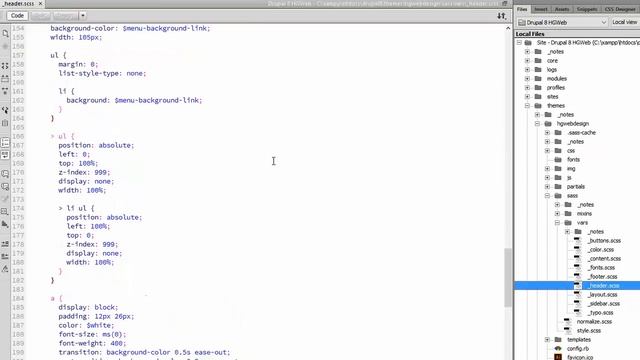
Task: Click the Move or Convert CSS icon
Action: pyautogui.click(x=5, y=224)
